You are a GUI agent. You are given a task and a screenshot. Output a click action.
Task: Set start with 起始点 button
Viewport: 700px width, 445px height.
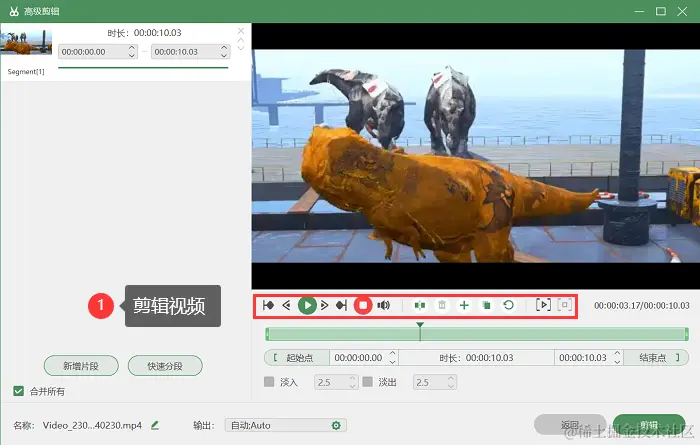click(297, 358)
